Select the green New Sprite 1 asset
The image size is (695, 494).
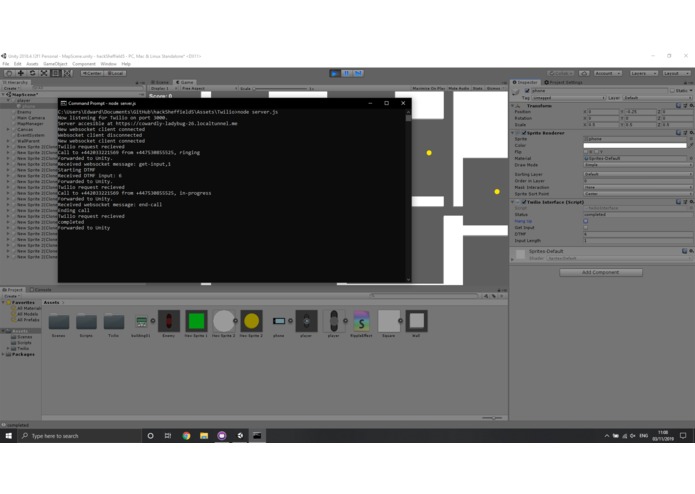[x=196, y=321]
